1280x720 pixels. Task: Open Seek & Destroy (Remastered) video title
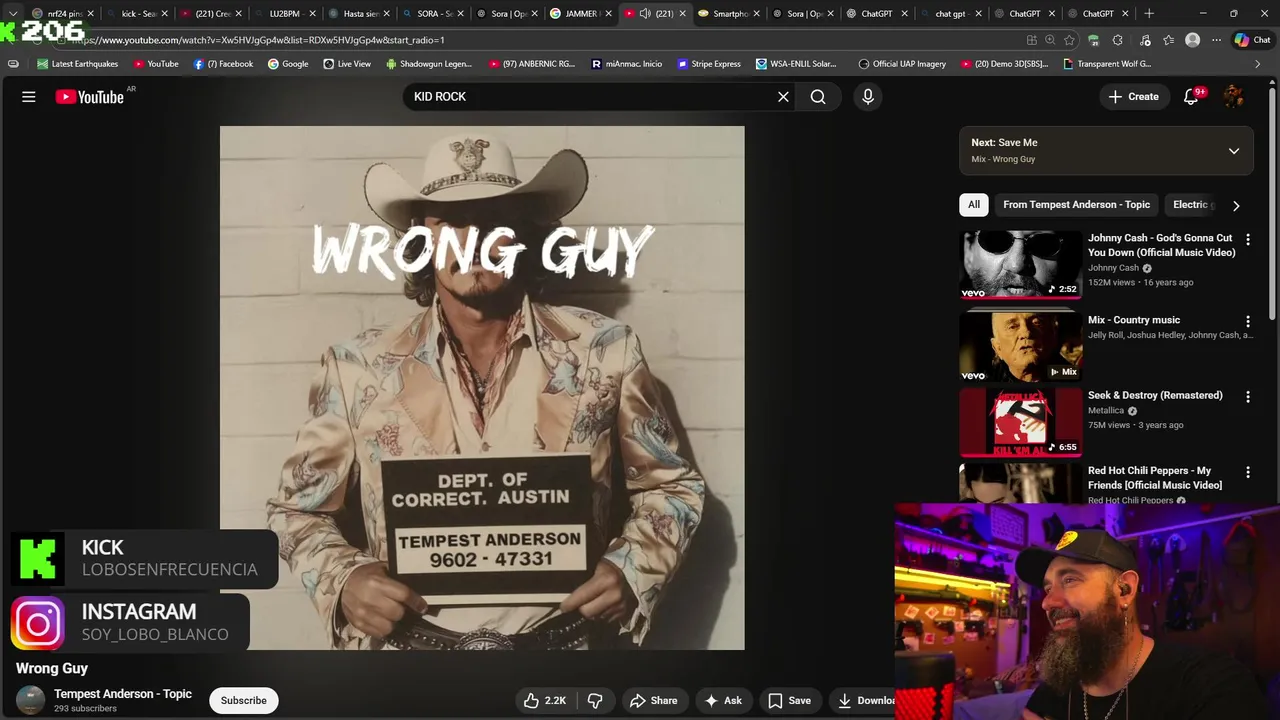coord(1155,395)
